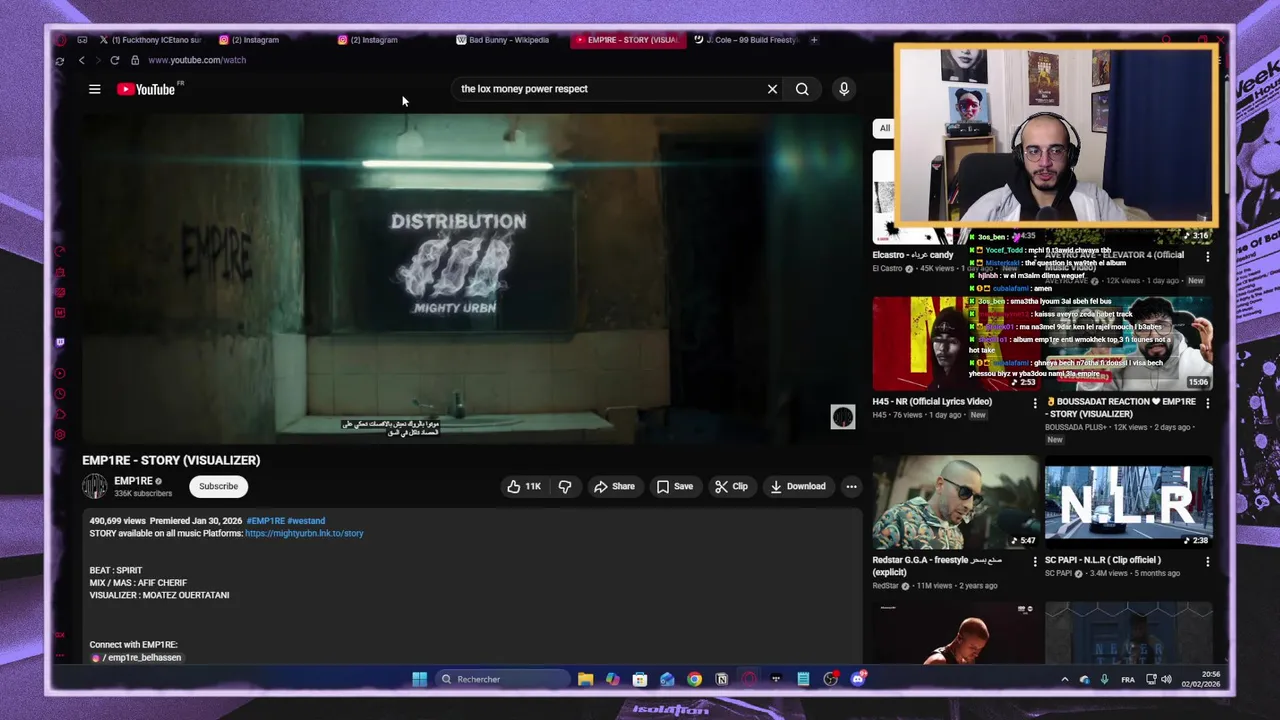
Task: Open Windows Start menu
Action: pos(419,679)
